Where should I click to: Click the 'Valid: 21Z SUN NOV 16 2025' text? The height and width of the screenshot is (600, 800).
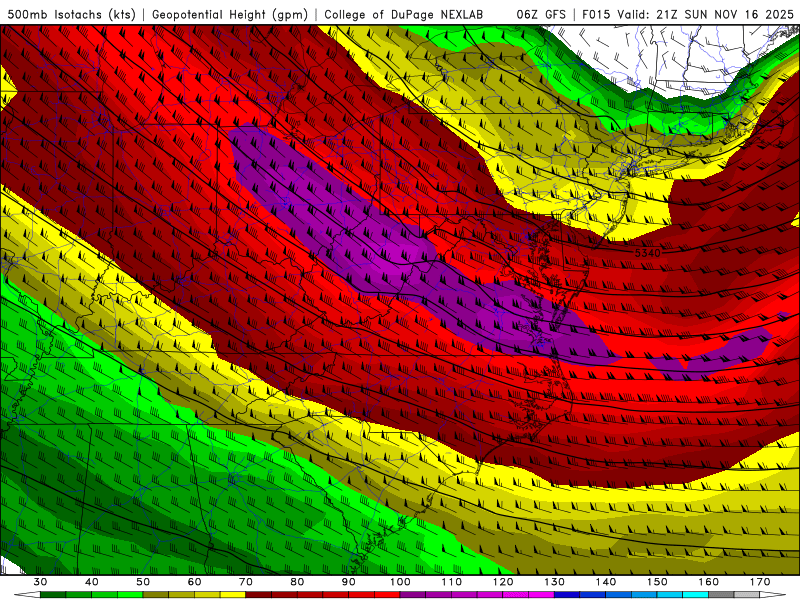point(705,15)
